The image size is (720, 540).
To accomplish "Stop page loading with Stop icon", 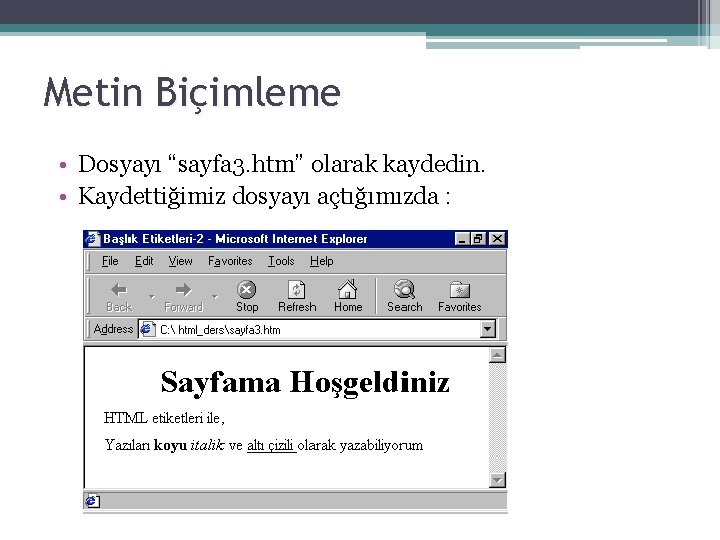I will 247,290.
